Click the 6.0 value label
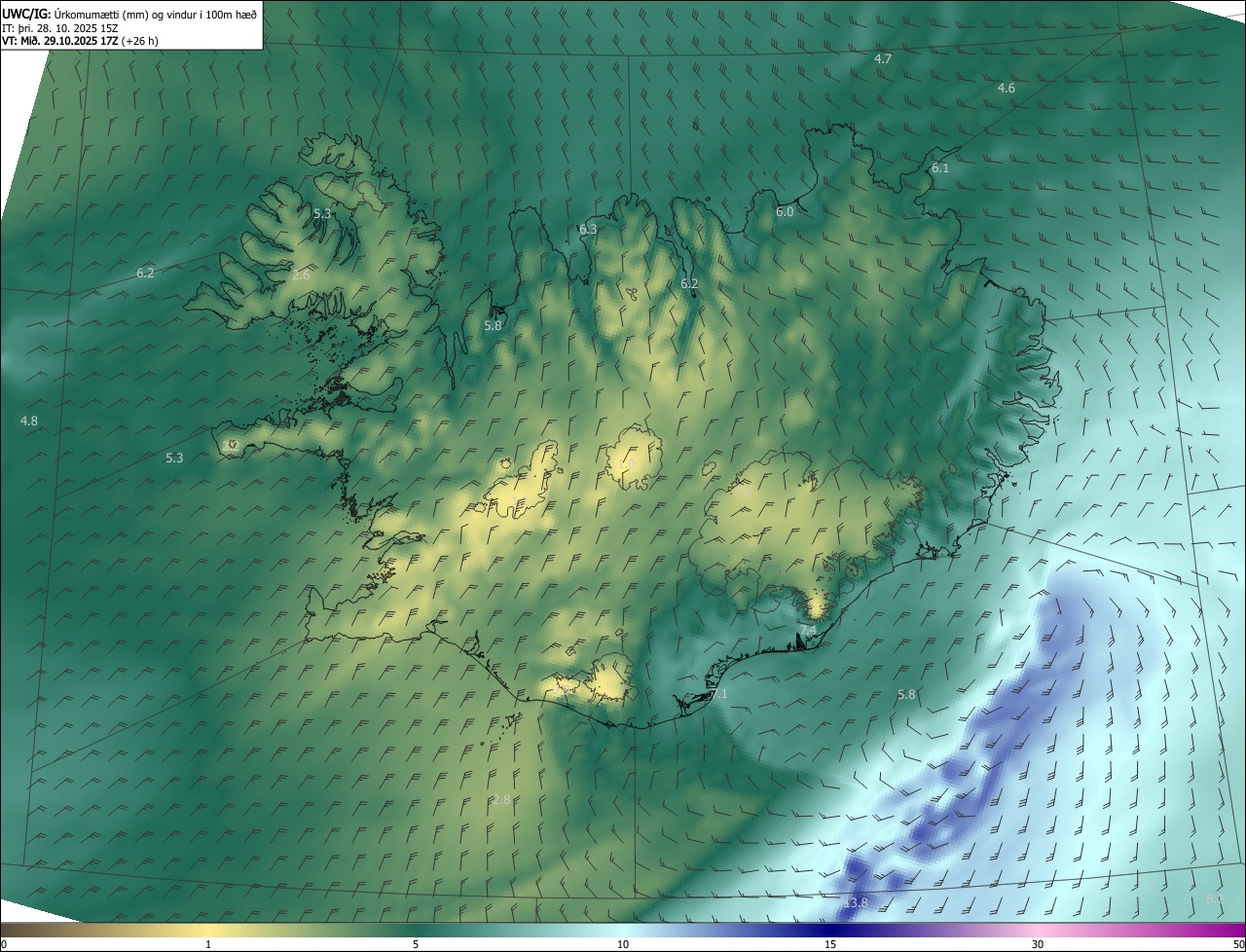The image size is (1246, 952). (x=785, y=212)
